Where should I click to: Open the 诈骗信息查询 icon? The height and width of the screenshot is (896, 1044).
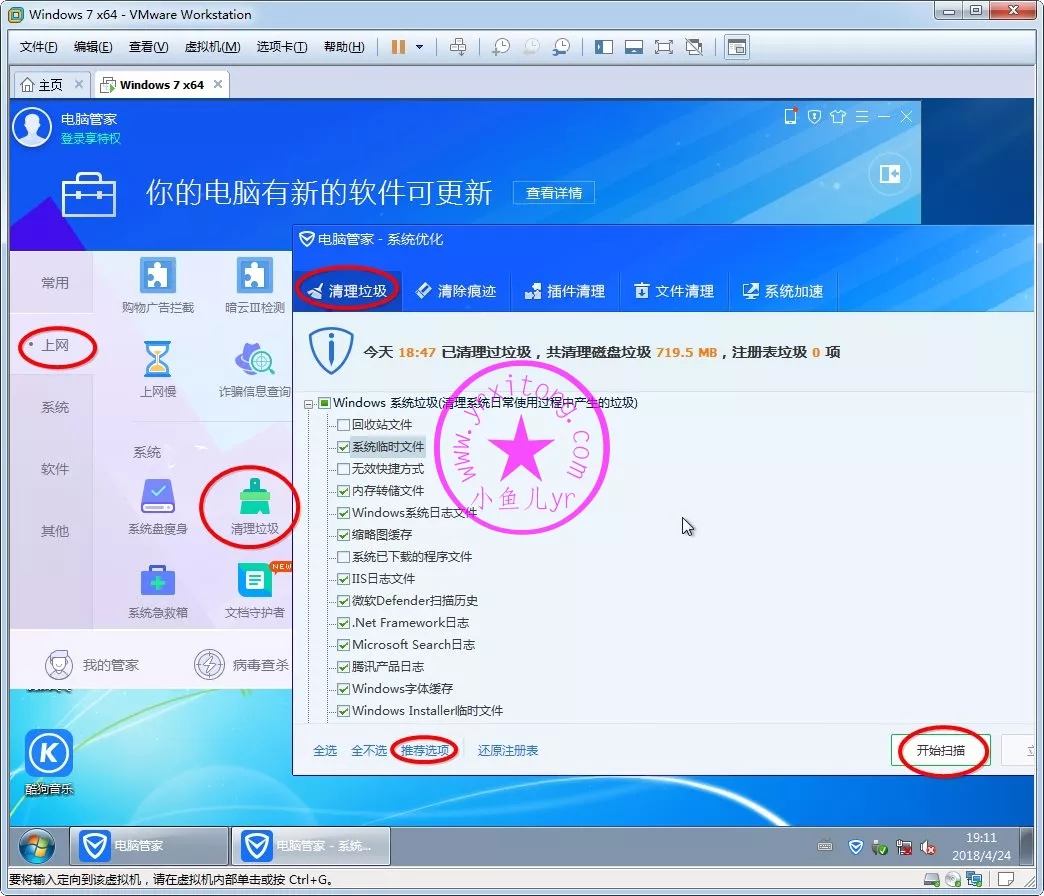coord(254,360)
